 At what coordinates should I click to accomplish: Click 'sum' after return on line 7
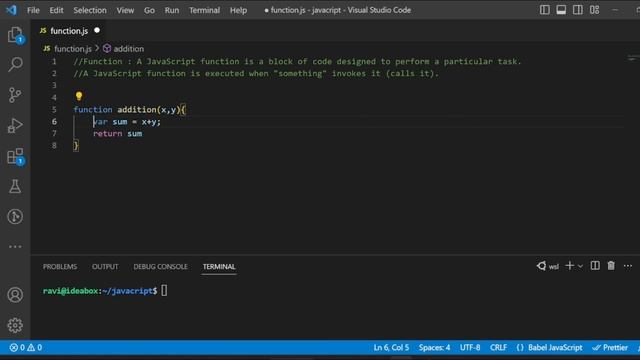[x=134, y=133]
